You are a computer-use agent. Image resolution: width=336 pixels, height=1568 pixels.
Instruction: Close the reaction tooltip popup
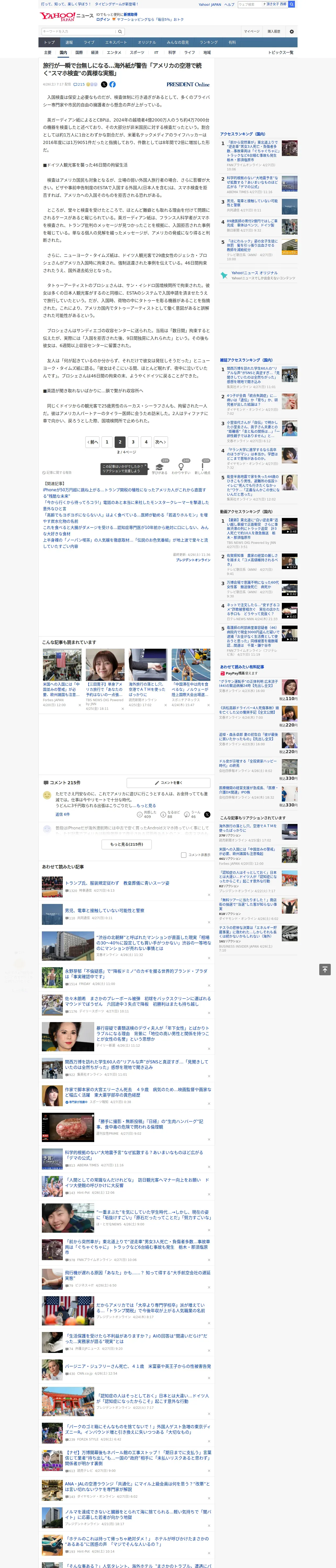[x=145, y=466]
